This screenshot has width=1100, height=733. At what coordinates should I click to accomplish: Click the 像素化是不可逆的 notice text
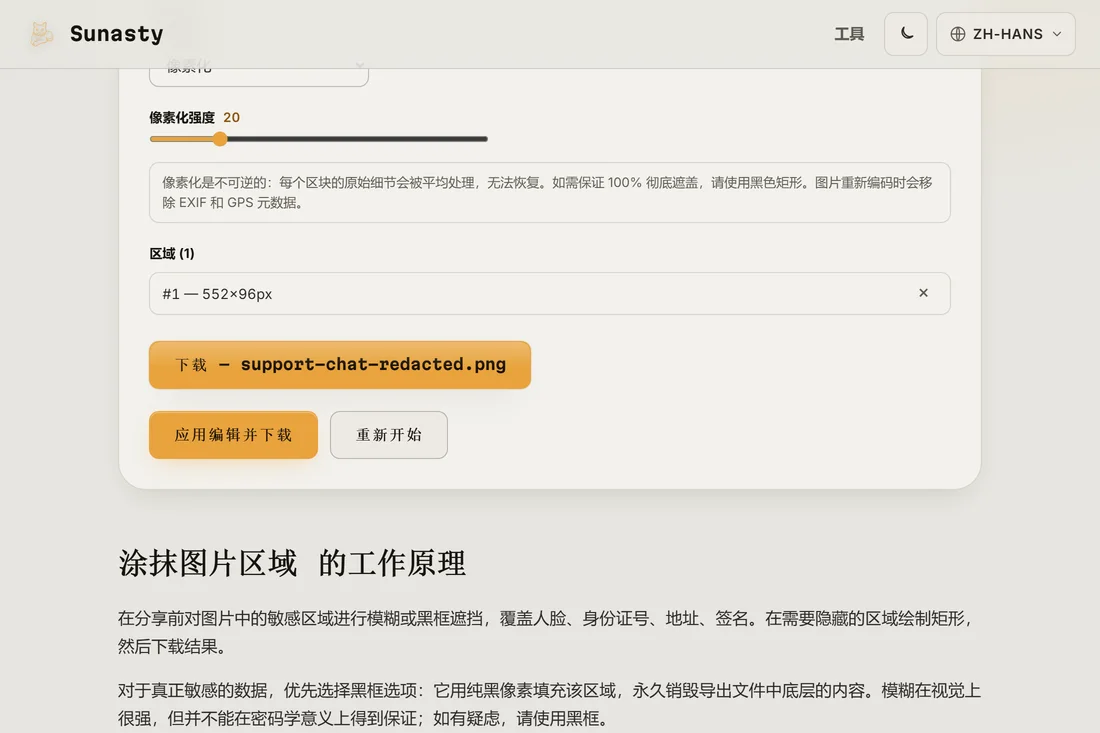(549, 192)
